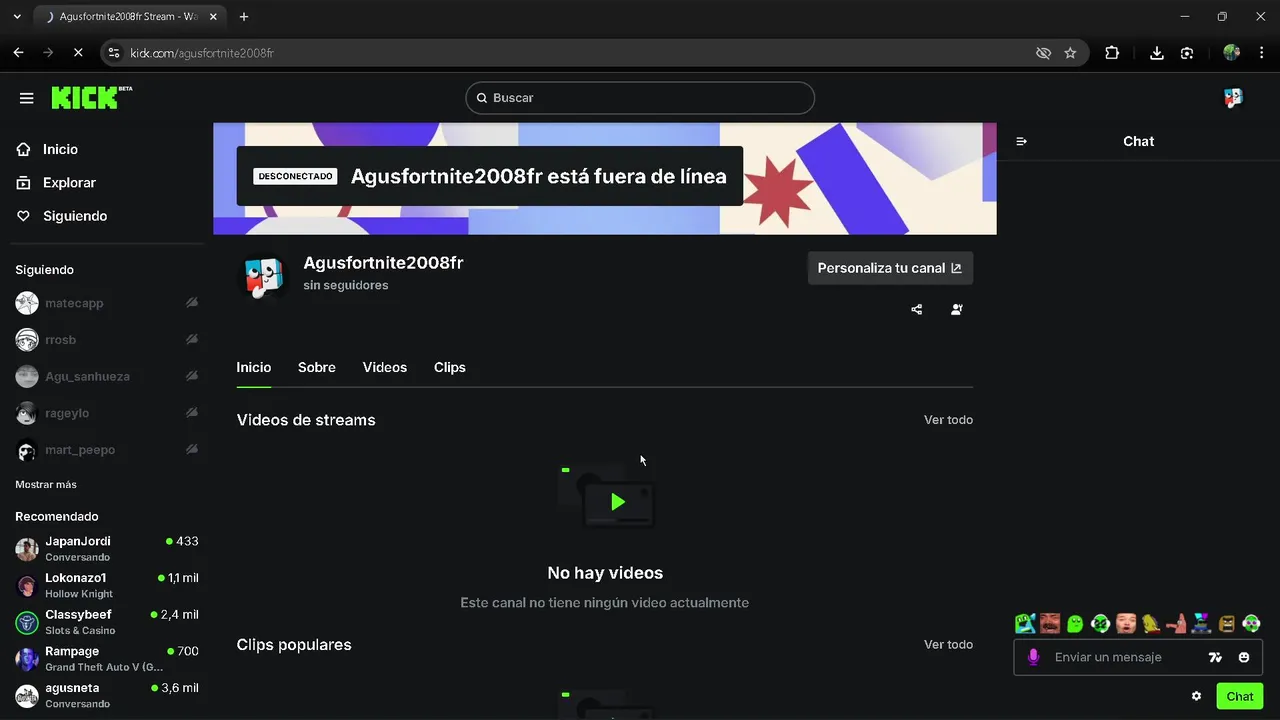Collapse the chat panel with arrow icon
Screen dimensions: 1280x720
click(x=1021, y=142)
